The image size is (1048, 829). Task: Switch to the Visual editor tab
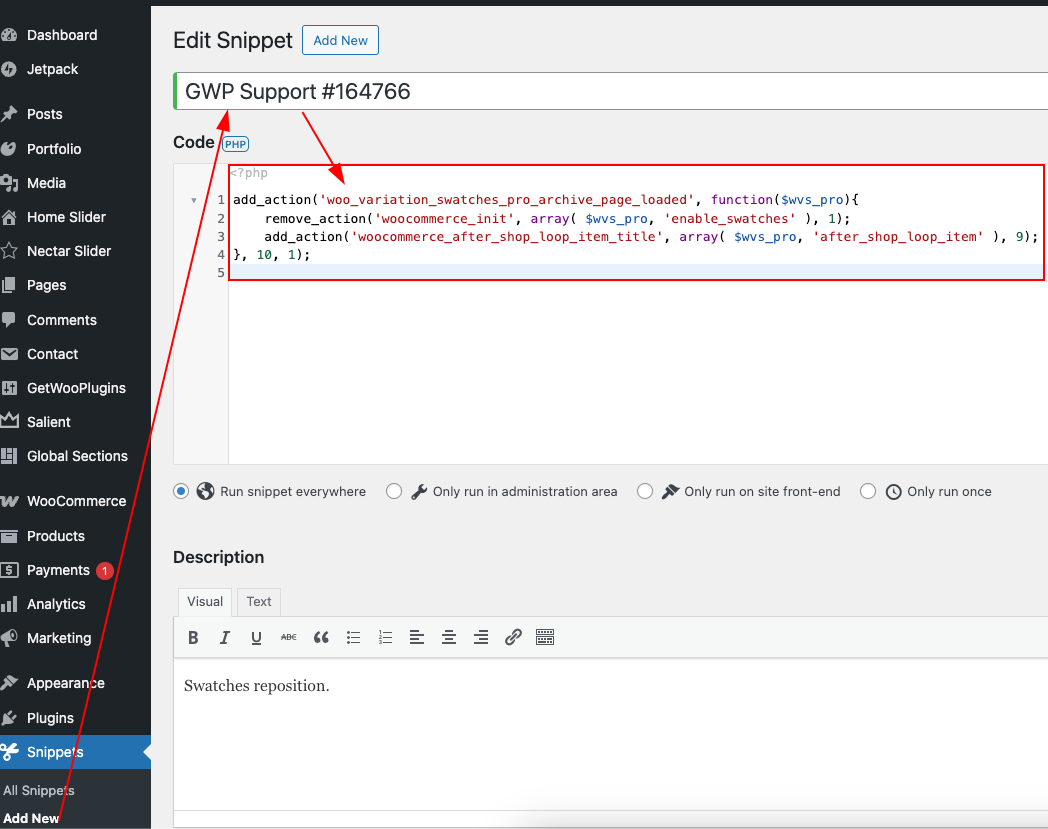(x=205, y=602)
